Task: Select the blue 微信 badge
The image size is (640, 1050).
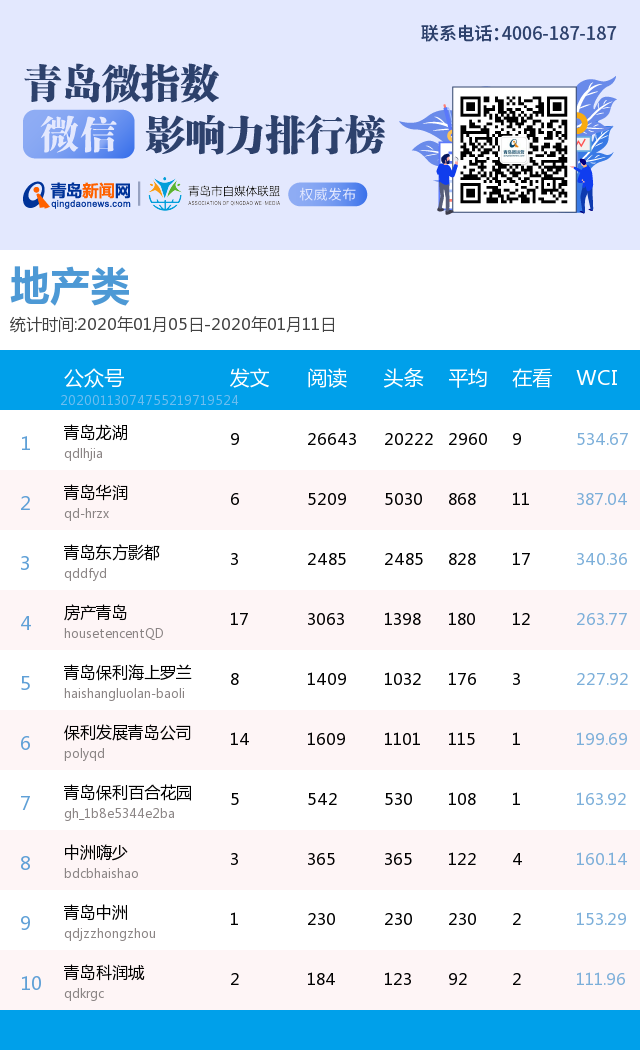Action: 79,135
